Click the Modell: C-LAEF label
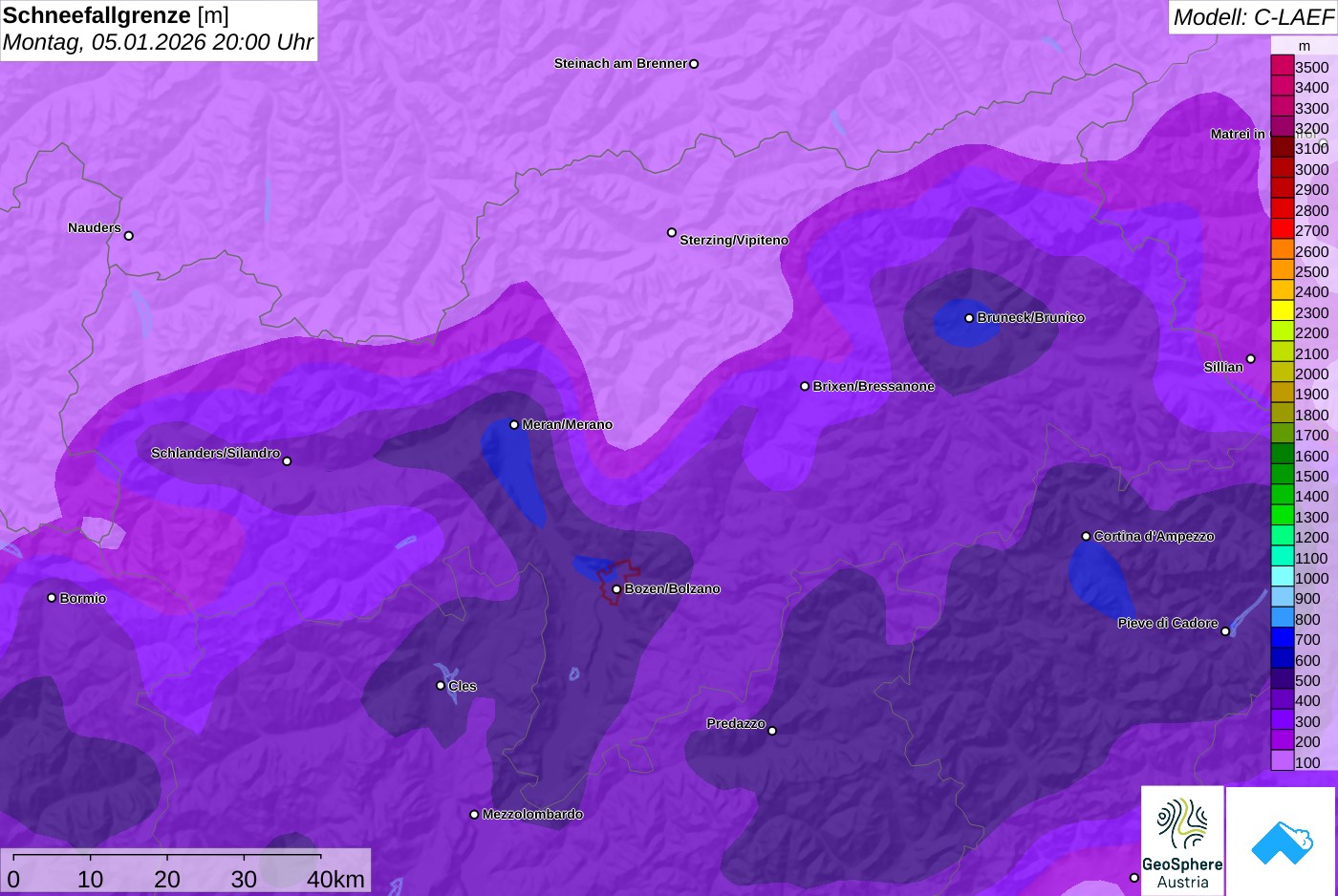Screen dimensions: 1338x896 pos(1253,16)
